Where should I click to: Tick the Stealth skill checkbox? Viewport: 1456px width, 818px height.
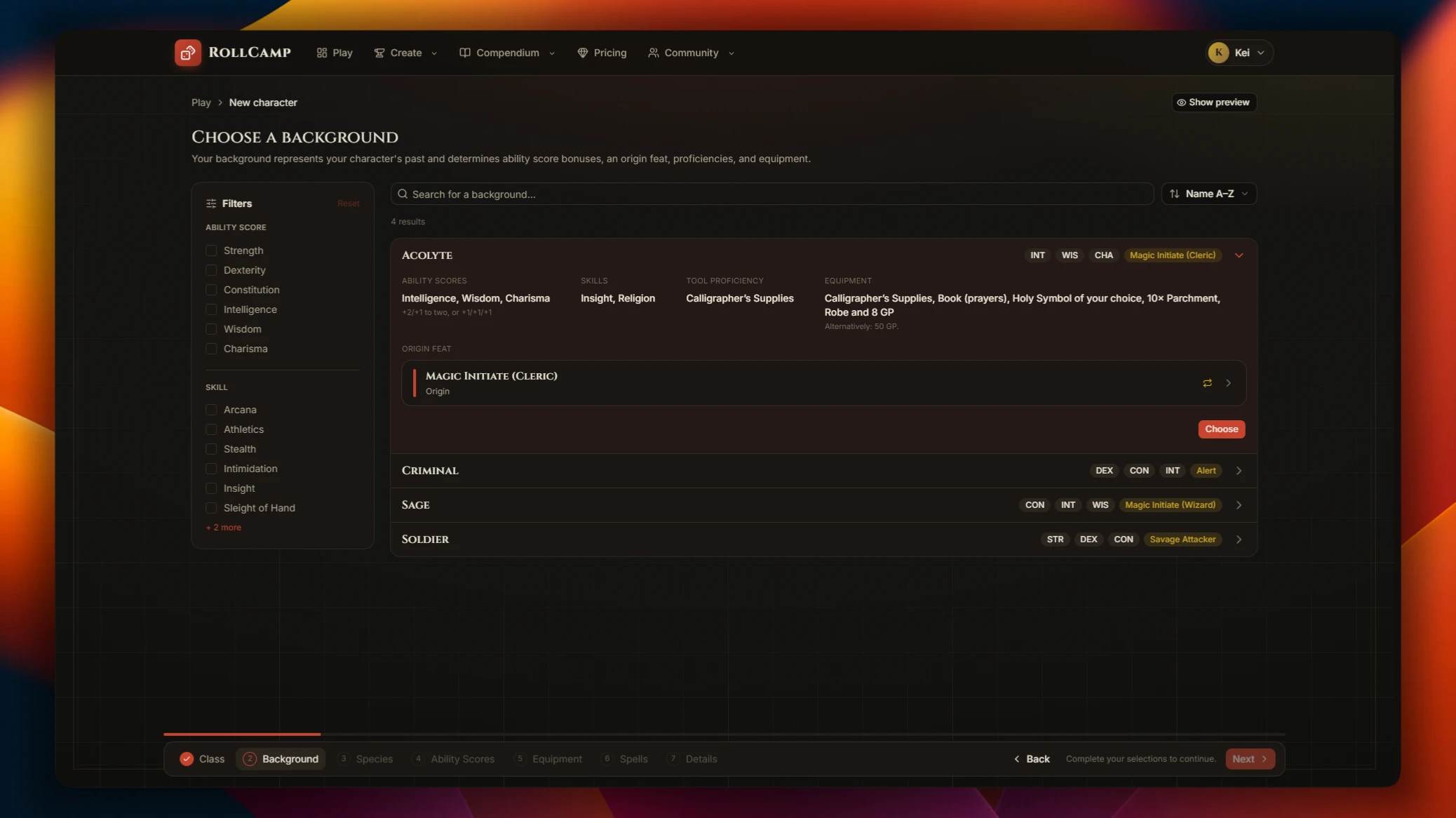coord(211,449)
